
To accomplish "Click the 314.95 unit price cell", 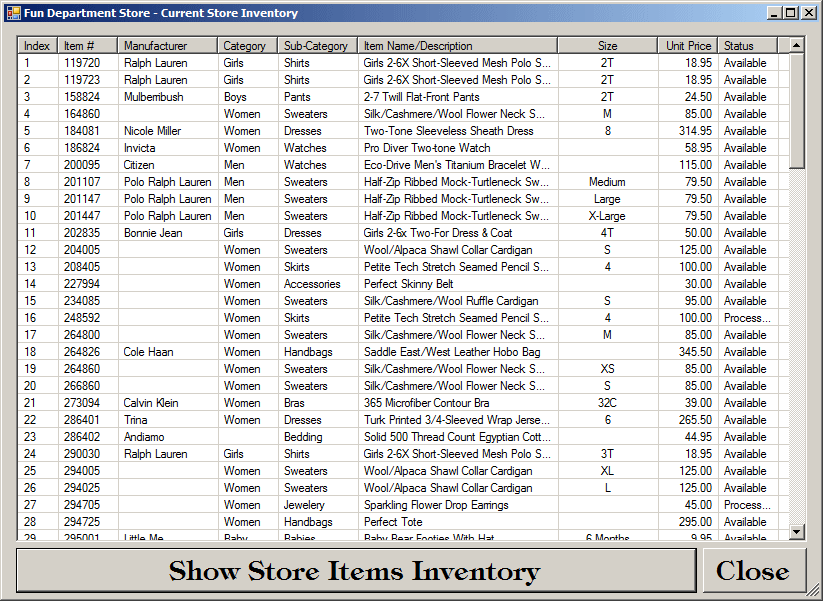I will pyautogui.click(x=695, y=131).
